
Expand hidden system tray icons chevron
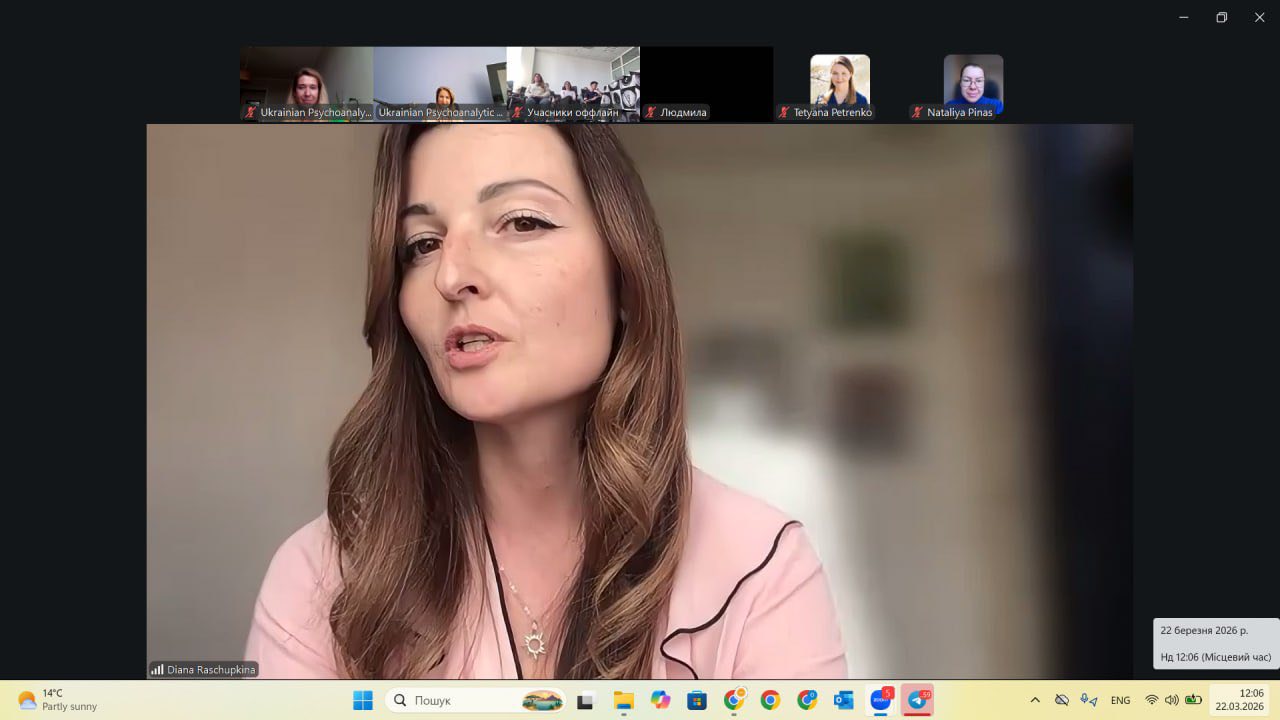tap(1035, 700)
